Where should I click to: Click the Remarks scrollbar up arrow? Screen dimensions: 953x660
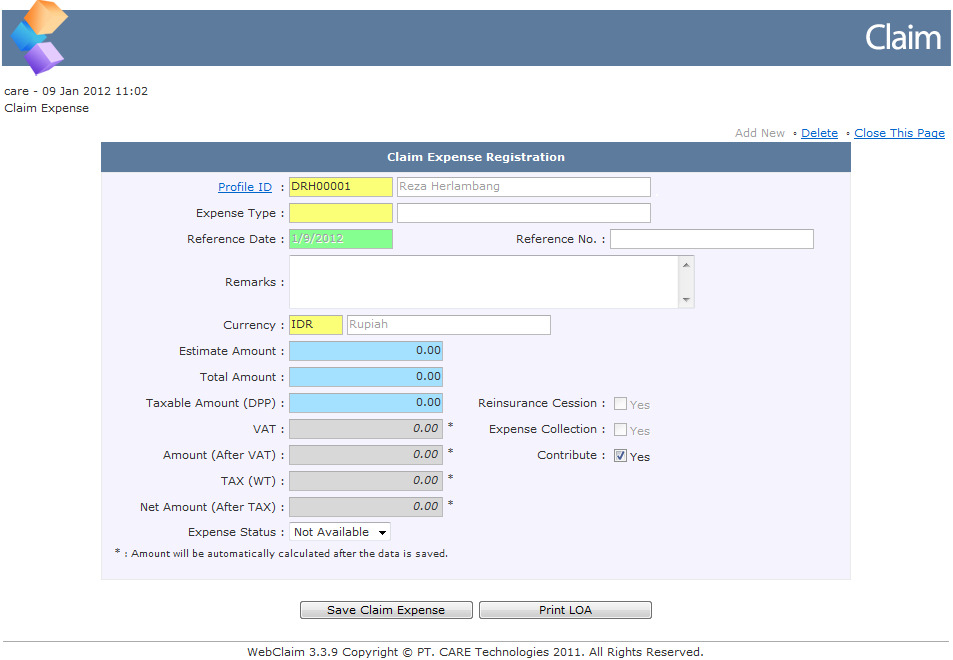(x=686, y=265)
